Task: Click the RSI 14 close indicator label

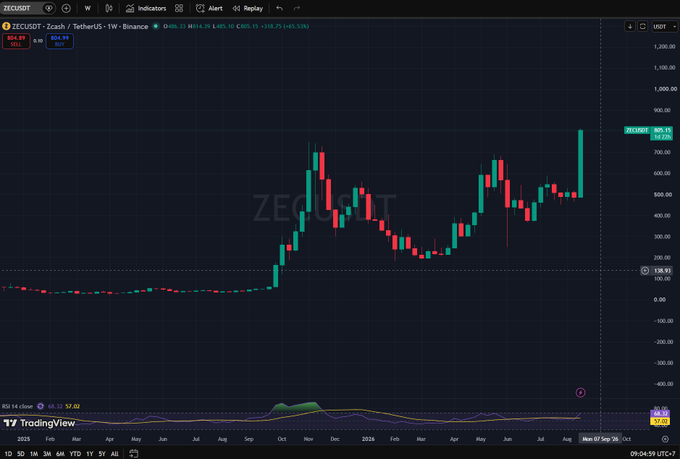Action: (x=17, y=407)
